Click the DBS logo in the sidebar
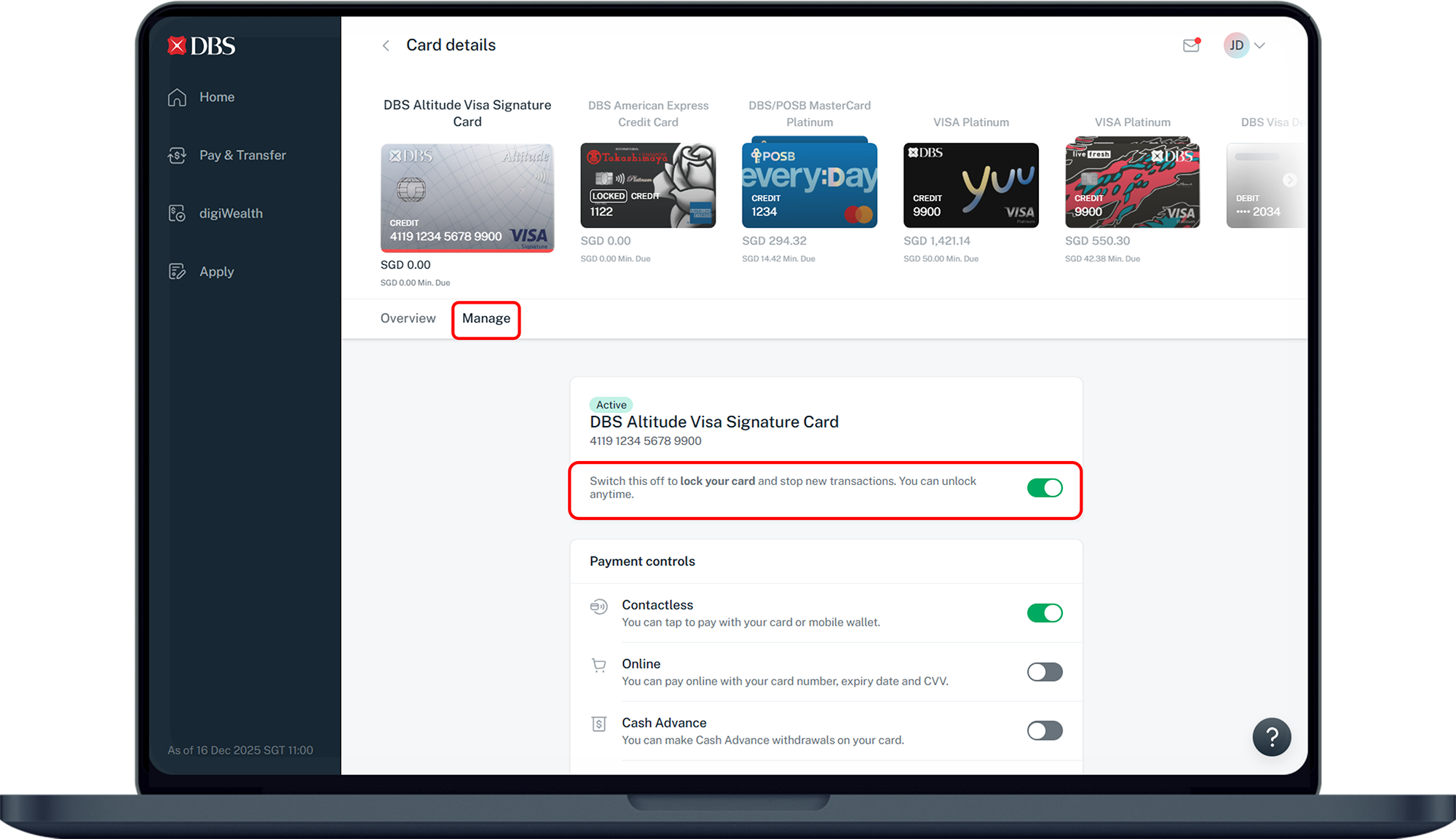Viewport: 1456px width, 839px height. tap(202, 46)
